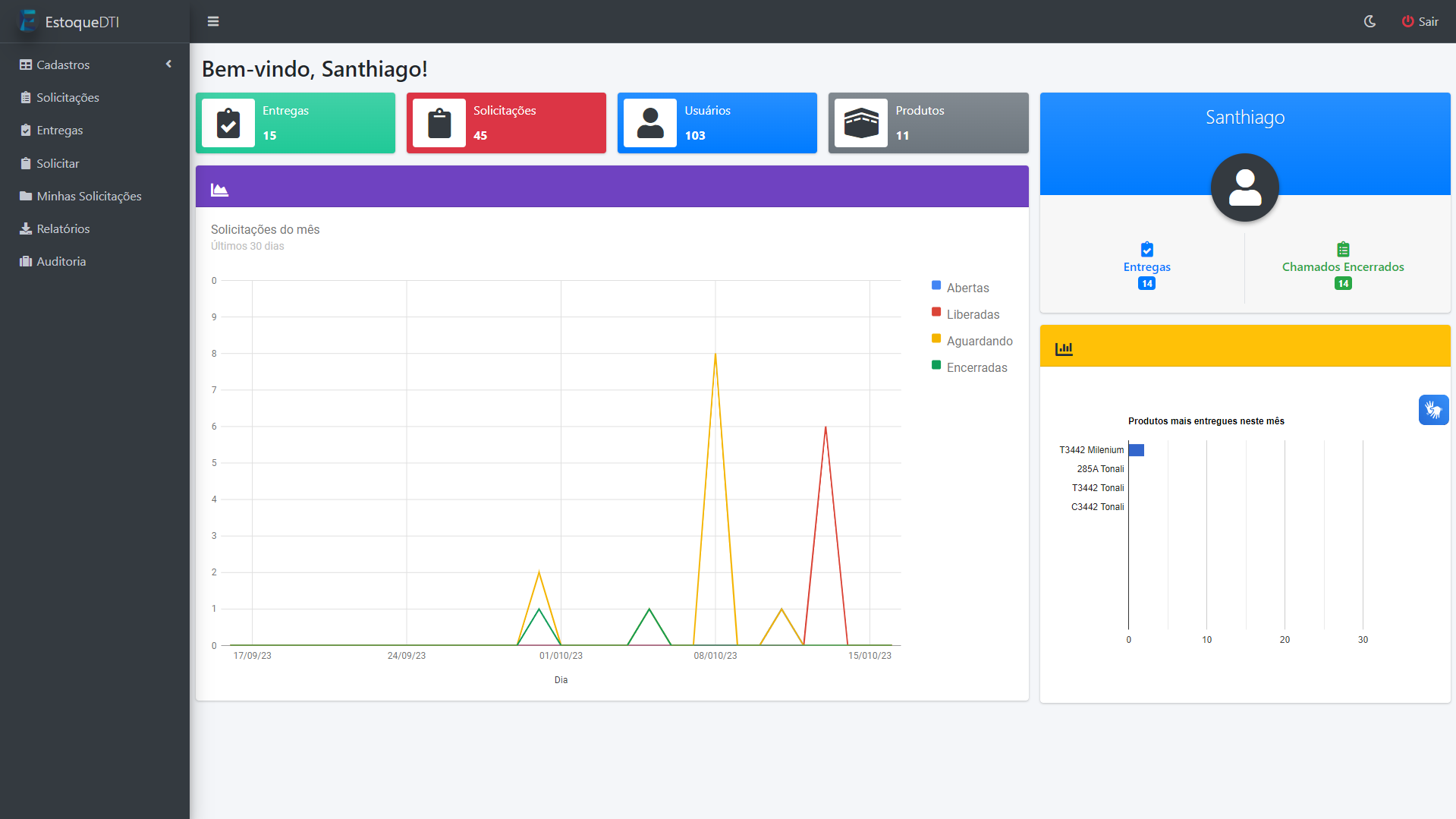Open the VLibras accessibility hand widget

tap(1433, 410)
